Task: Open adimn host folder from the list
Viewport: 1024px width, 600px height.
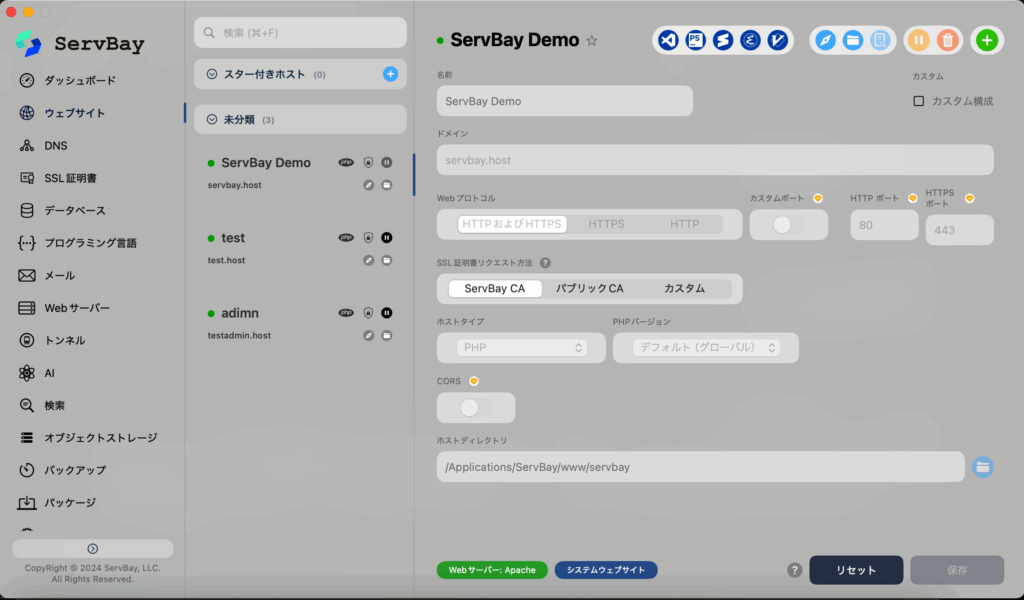Action: (387, 335)
